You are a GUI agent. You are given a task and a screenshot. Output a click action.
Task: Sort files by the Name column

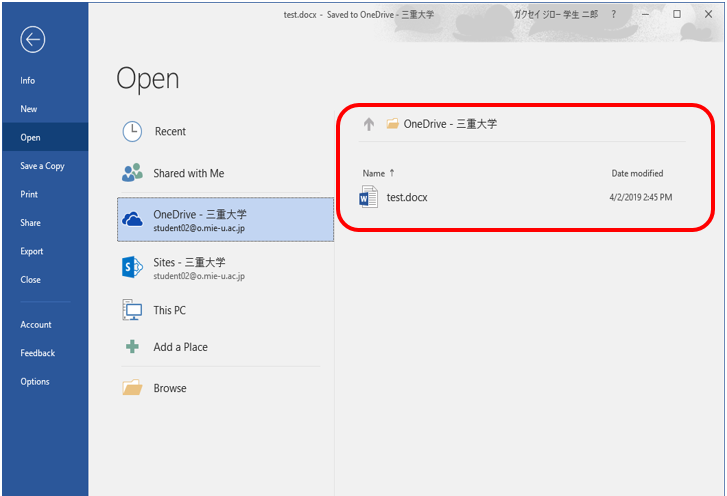[378, 173]
